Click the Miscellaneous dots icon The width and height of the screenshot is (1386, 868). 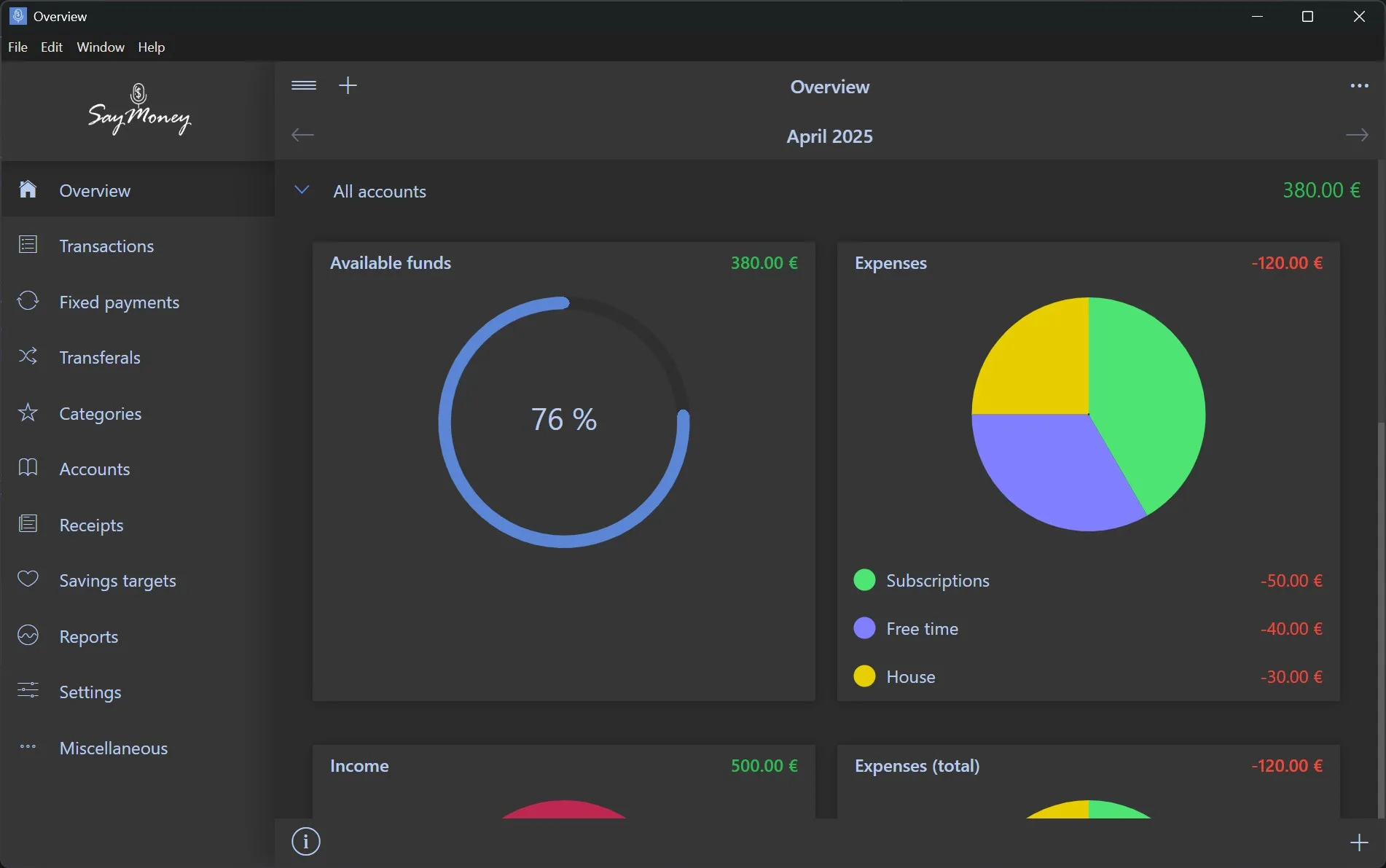[x=28, y=747]
